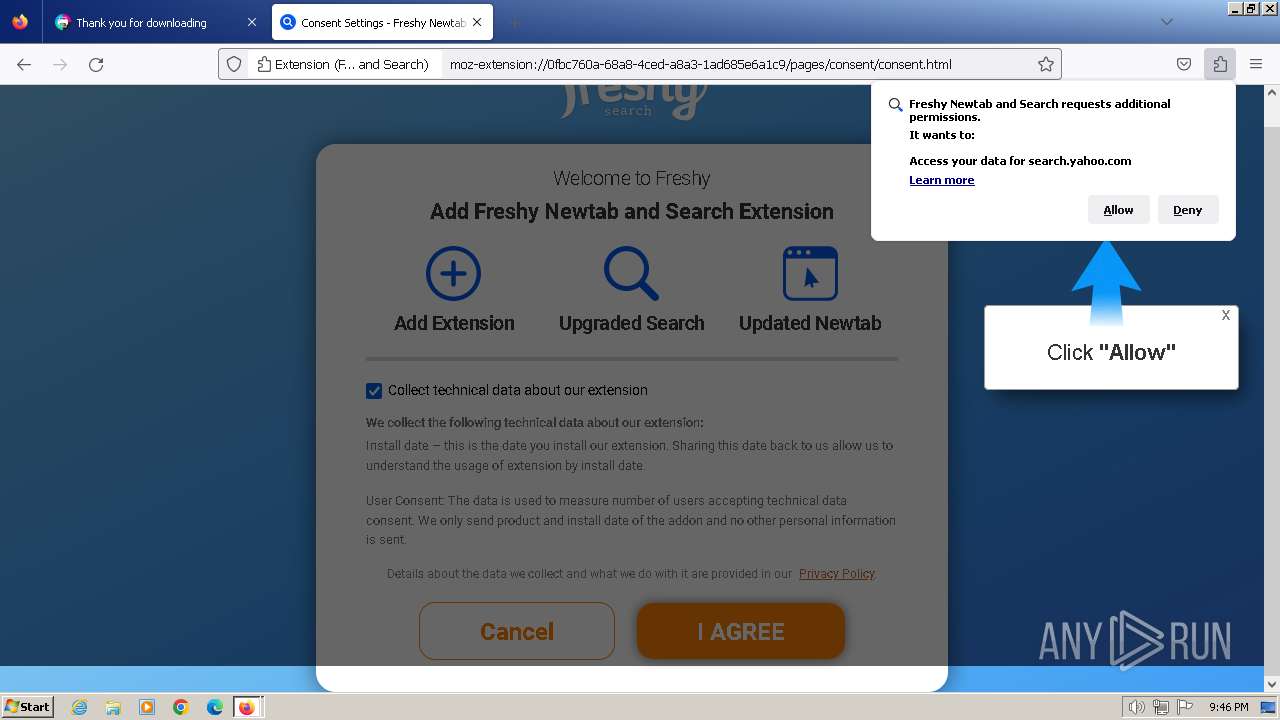Launch Internet Explorer from taskbar
Viewport: 1280px width, 720px height.
pyautogui.click(x=79, y=707)
